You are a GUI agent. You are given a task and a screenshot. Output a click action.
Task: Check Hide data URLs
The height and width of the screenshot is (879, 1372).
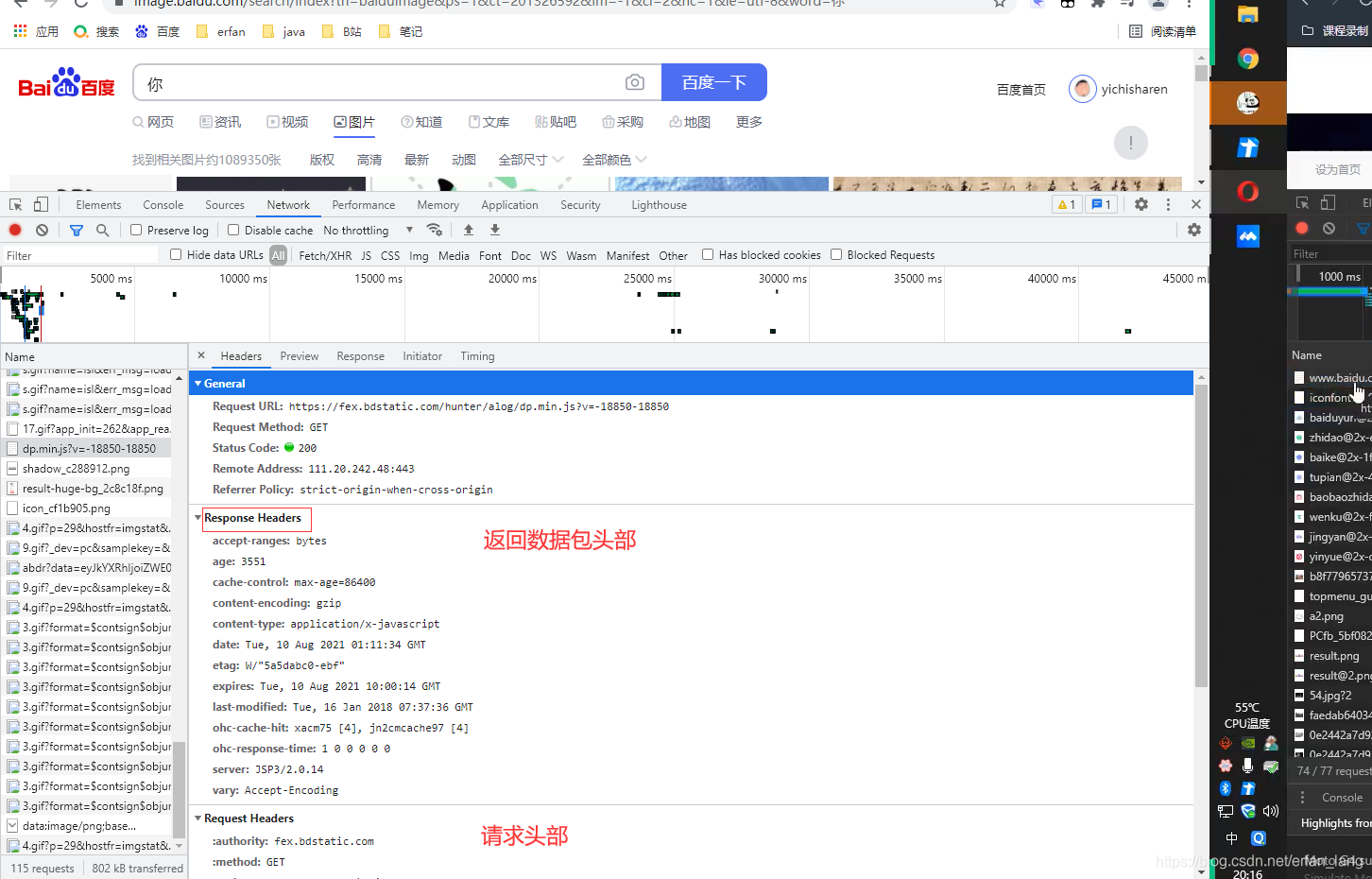176,254
